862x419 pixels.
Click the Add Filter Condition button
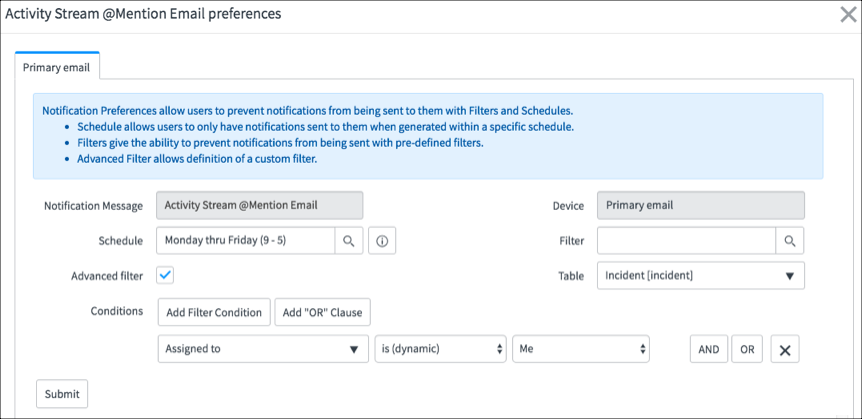[214, 312]
